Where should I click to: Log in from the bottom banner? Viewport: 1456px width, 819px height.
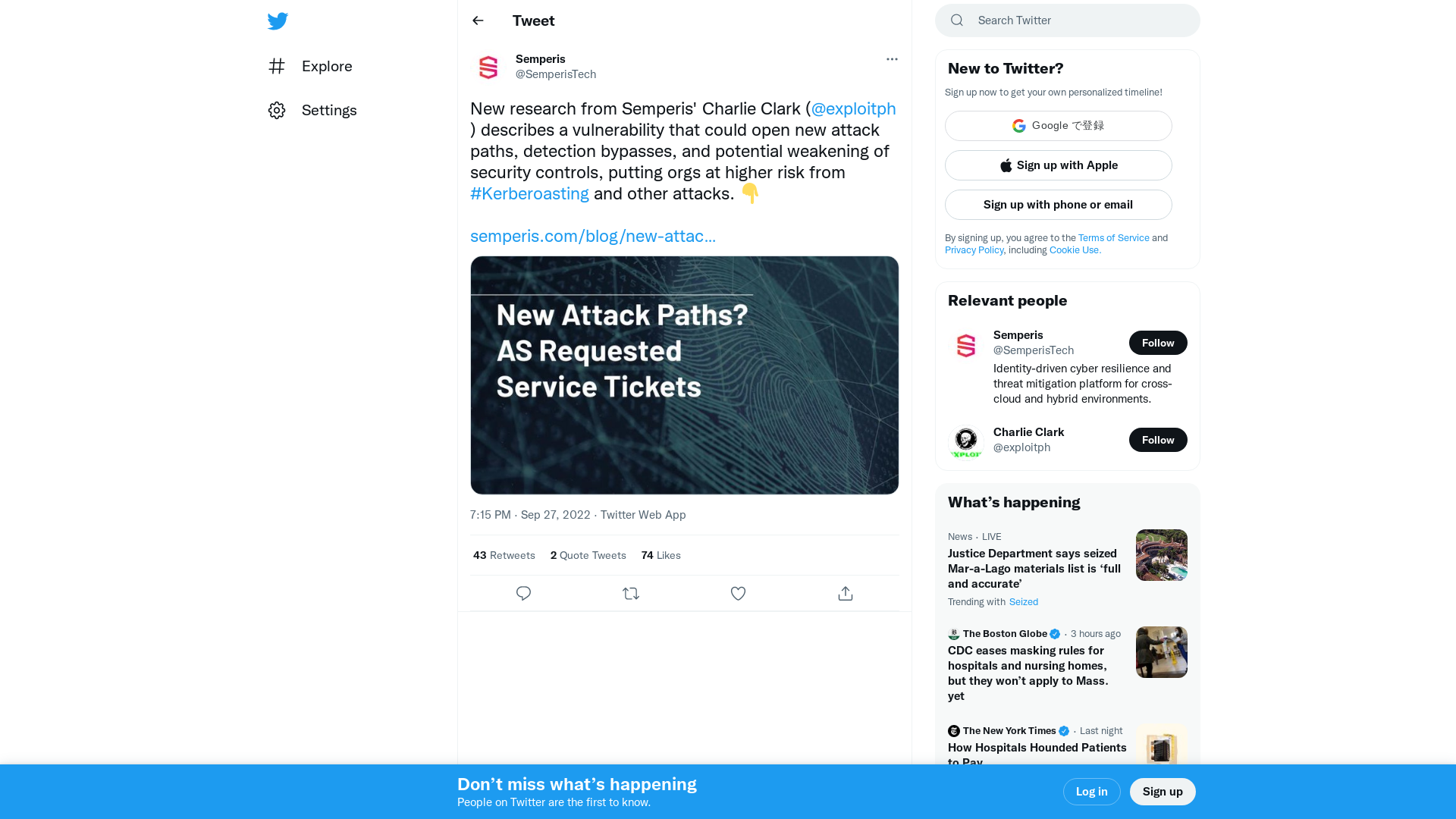(1092, 791)
